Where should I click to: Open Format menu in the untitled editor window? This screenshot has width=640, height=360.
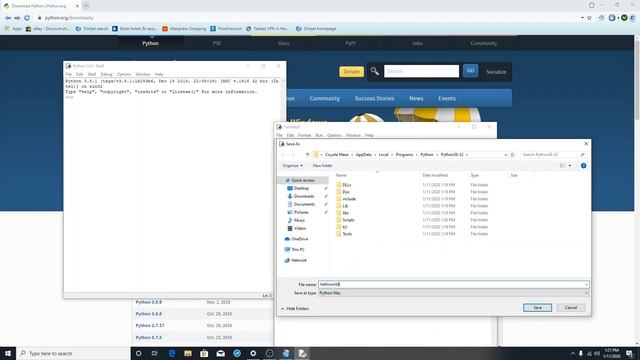tap(304, 135)
